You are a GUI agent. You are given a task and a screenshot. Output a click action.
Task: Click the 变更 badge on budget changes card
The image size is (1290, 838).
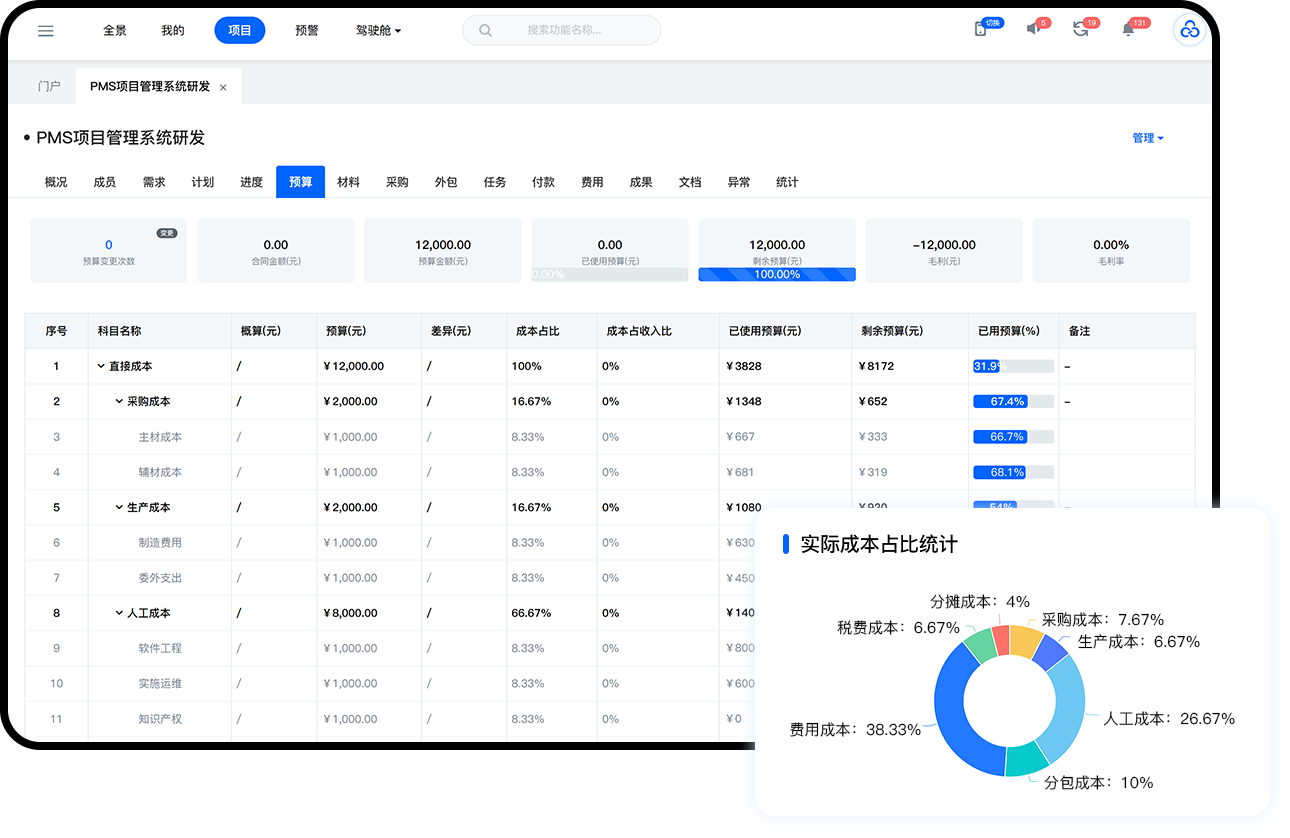tap(167, 233)
